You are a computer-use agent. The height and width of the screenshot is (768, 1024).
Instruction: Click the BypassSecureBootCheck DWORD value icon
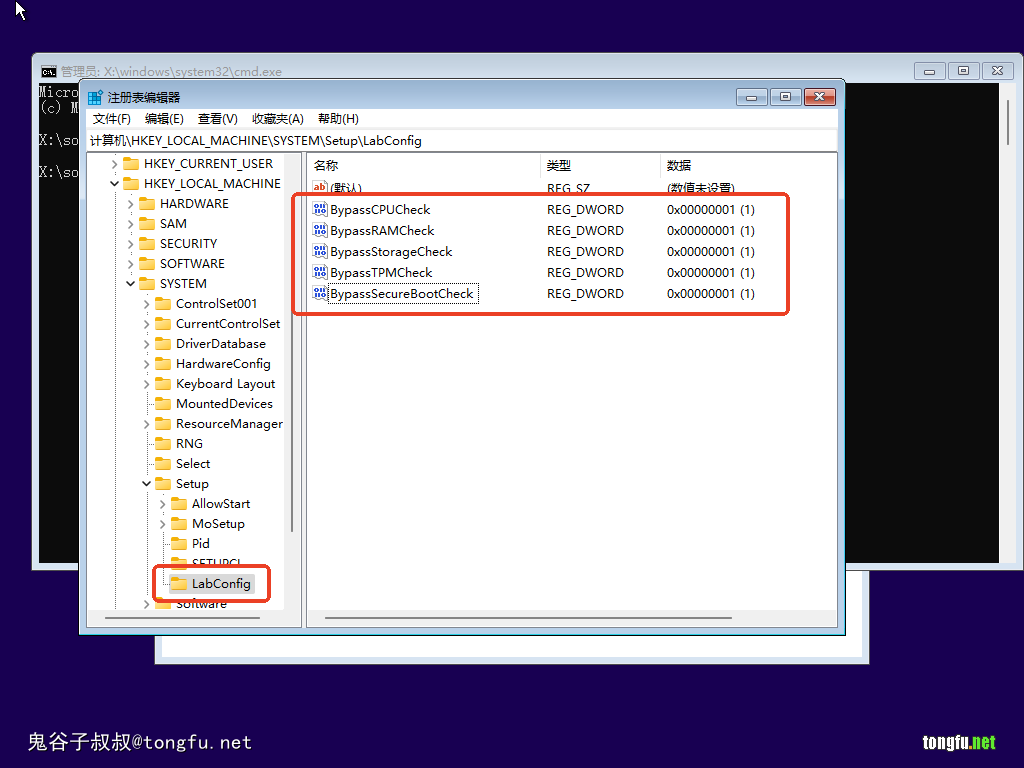[x=320, y=294]
